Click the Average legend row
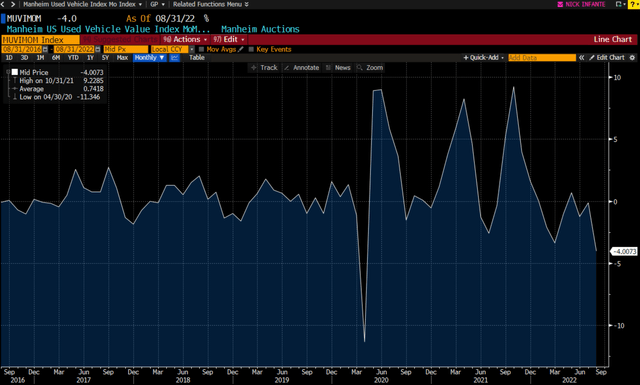 pyautogui.click(x=57, y=89)
